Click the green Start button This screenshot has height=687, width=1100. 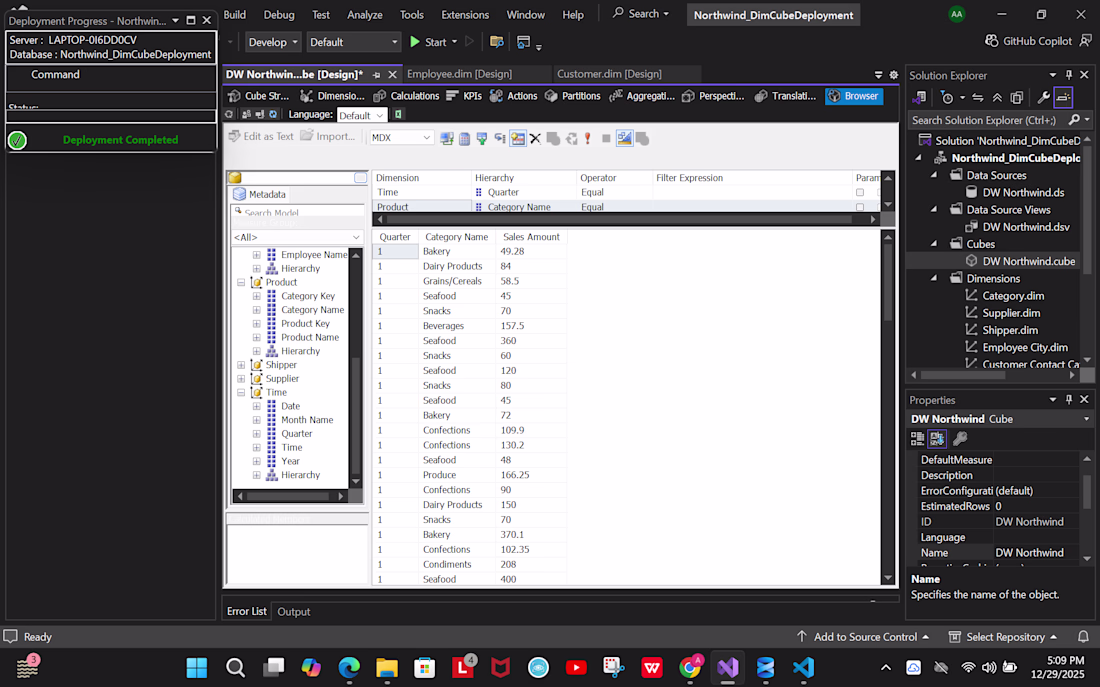click(x=429, y=42)
